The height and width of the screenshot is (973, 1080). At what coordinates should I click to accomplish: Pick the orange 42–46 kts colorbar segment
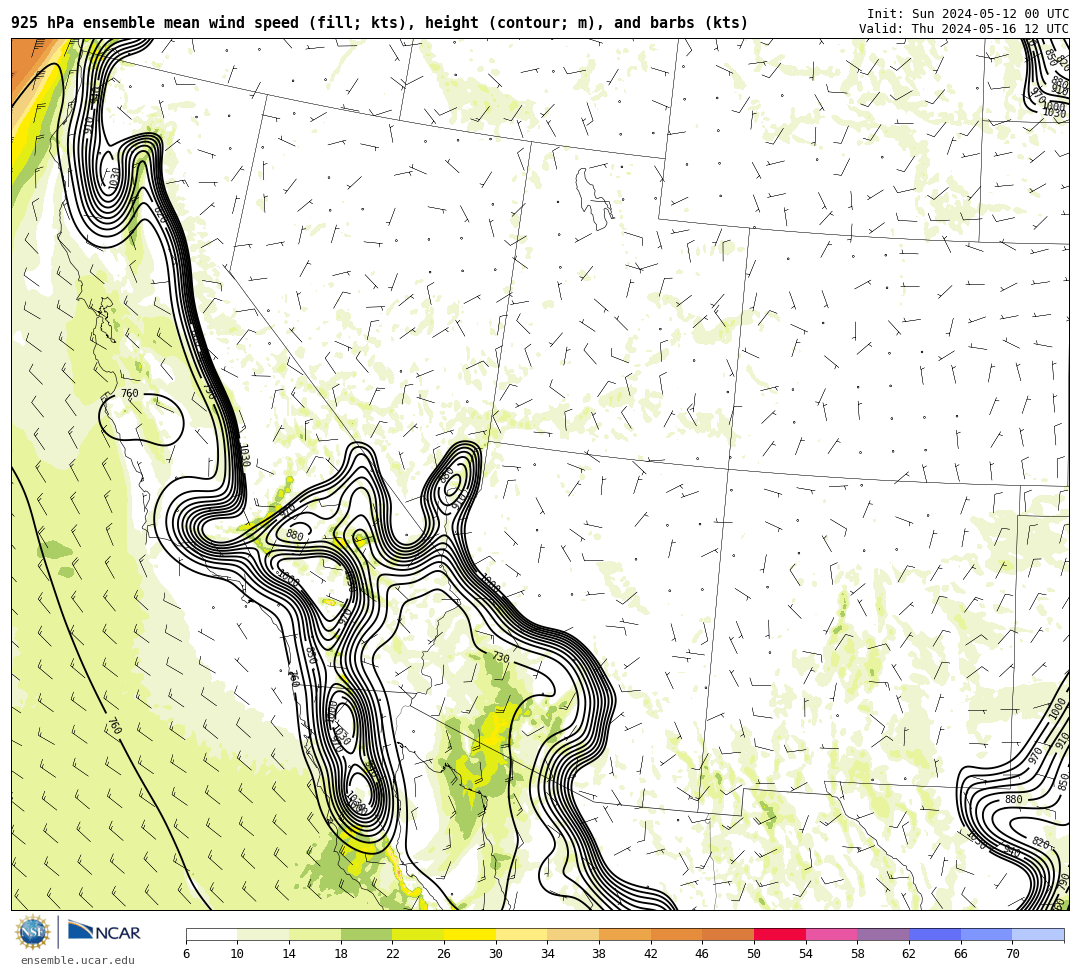point(676,934)
